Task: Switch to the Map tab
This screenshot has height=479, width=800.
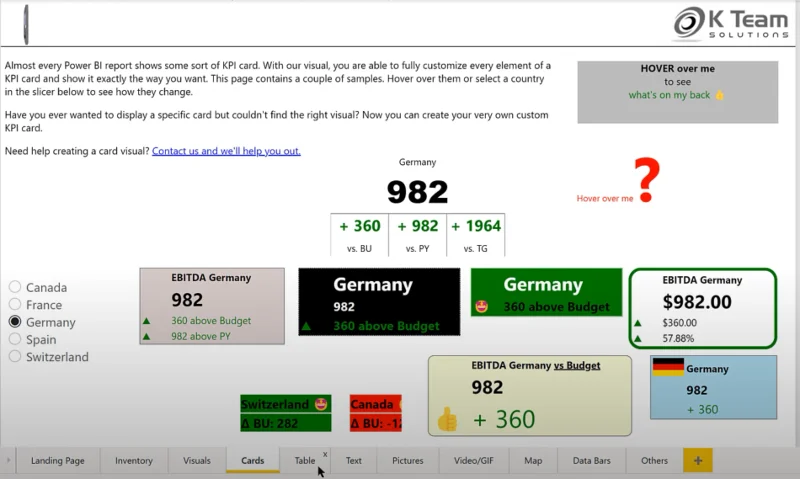Action: point(533,460)
